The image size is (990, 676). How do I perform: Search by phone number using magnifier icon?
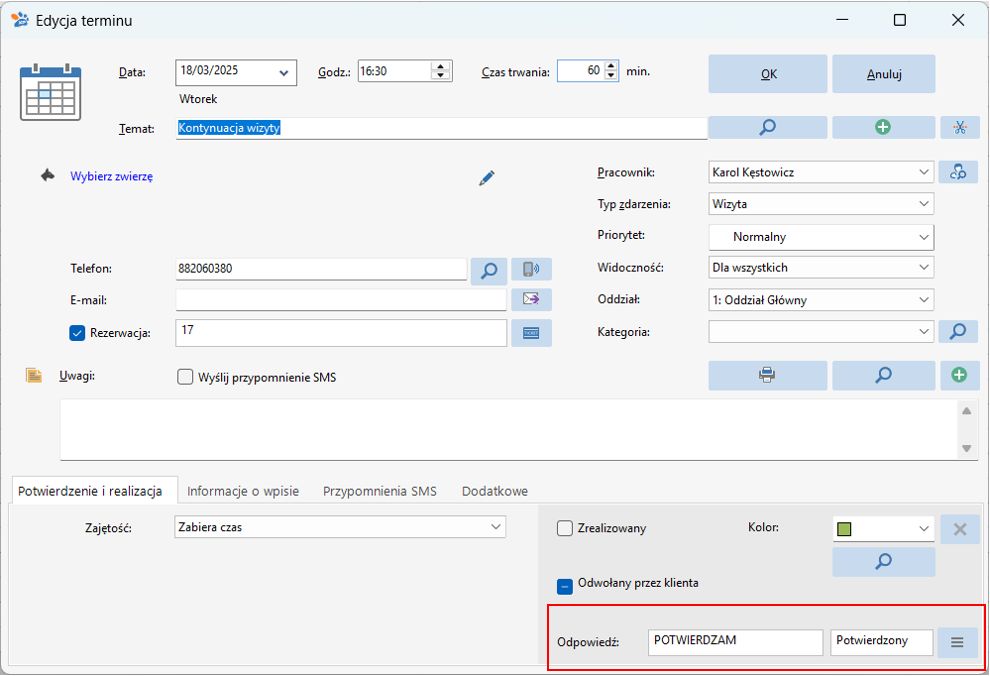coord(489,271)
